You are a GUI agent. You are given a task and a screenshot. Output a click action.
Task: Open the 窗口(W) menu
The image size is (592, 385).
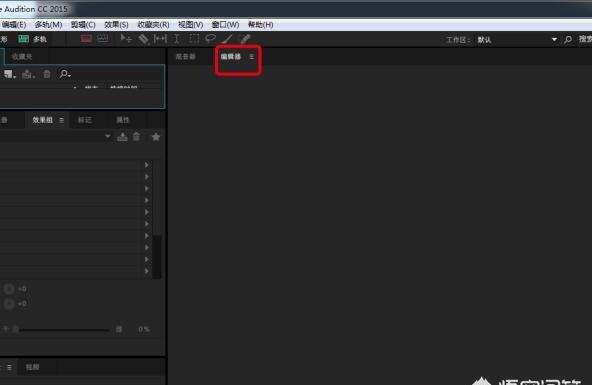coord(225,25)
